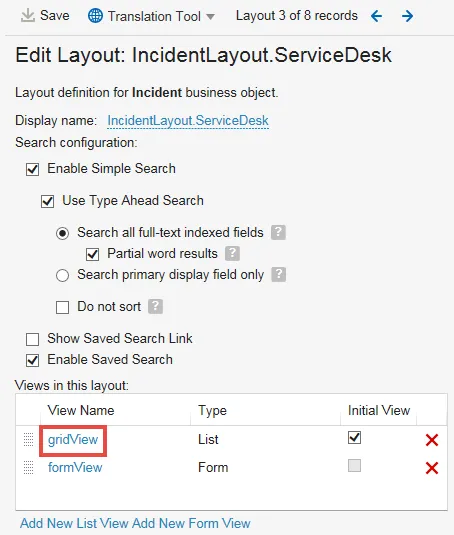Click Add New Form View link
454x535 pixels.
click(x=191, y=523)
